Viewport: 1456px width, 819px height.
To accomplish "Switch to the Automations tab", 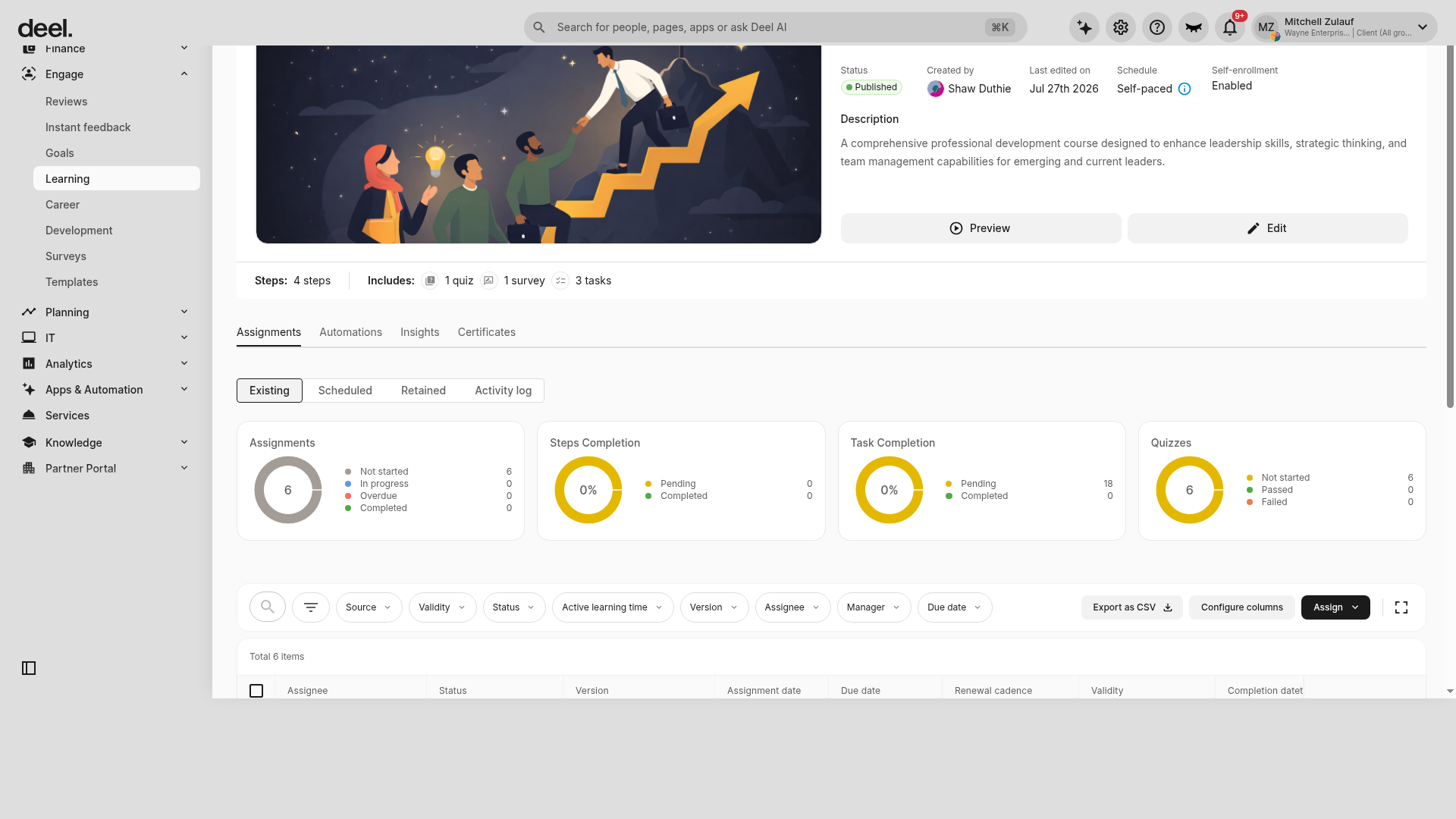I will (x=350, y=332).
